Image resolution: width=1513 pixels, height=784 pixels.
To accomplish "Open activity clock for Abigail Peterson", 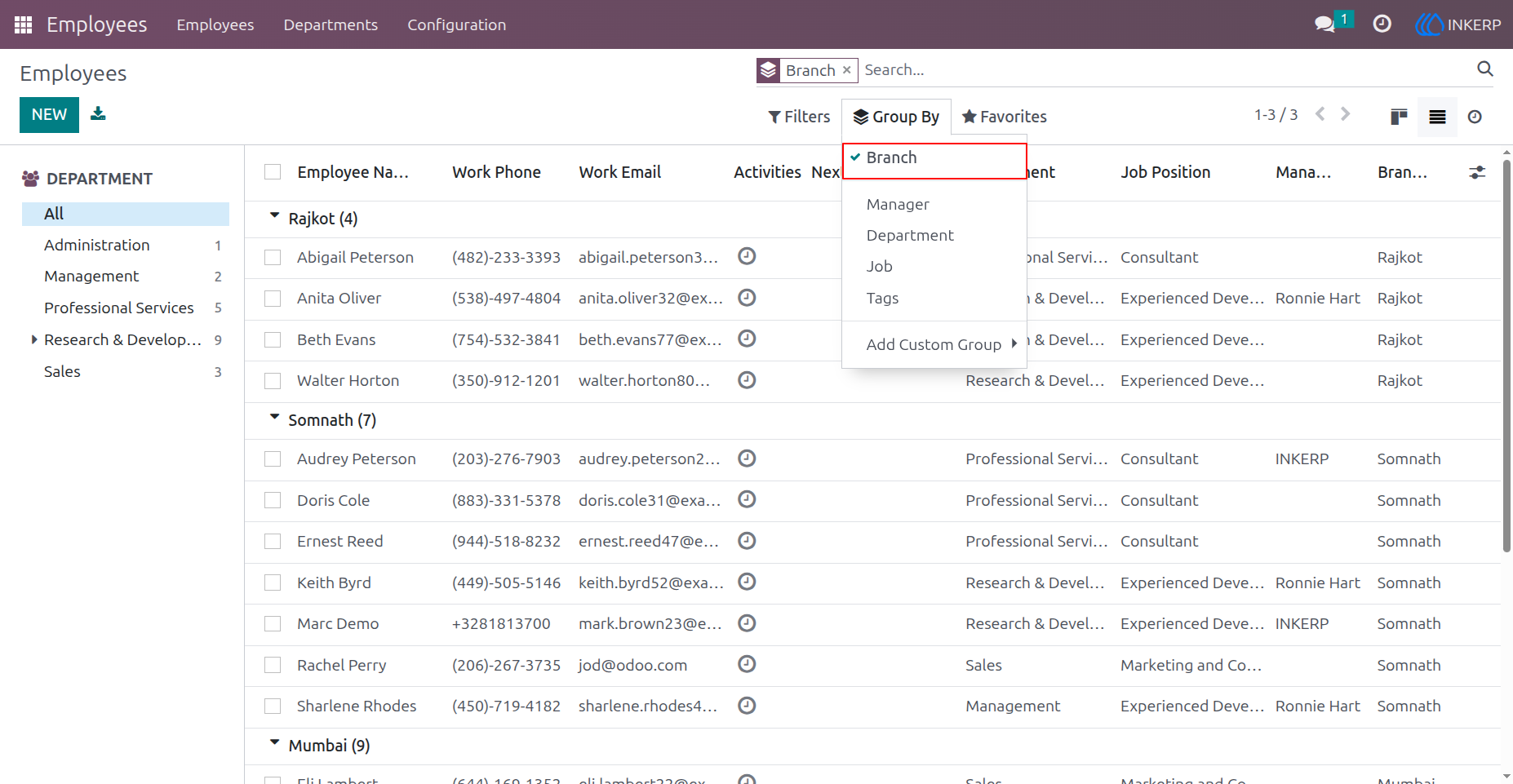I will tap(746, 256).
